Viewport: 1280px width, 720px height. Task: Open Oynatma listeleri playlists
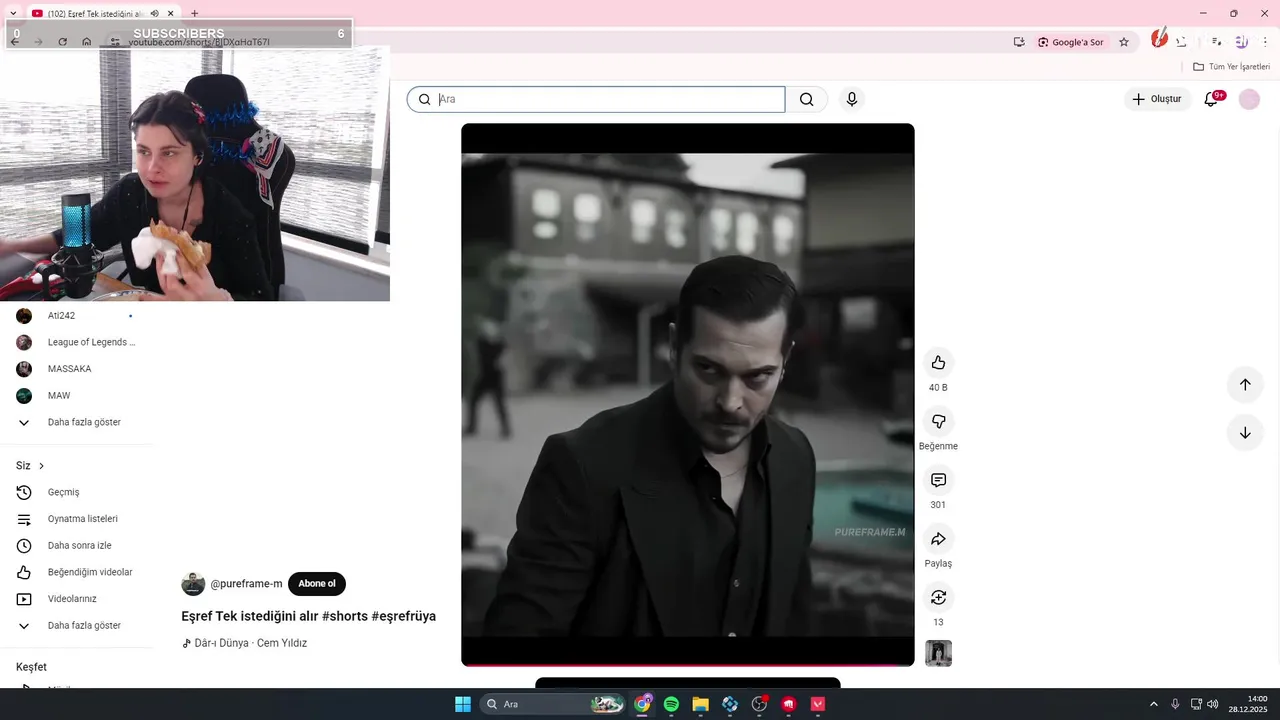pyautogui.click(x=76, y=519)
